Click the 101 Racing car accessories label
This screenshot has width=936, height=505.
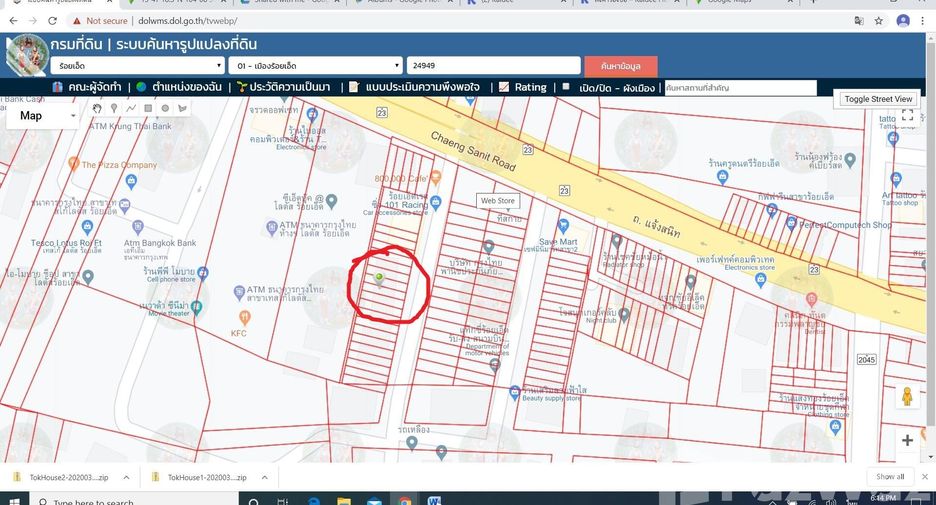[406, 205]
